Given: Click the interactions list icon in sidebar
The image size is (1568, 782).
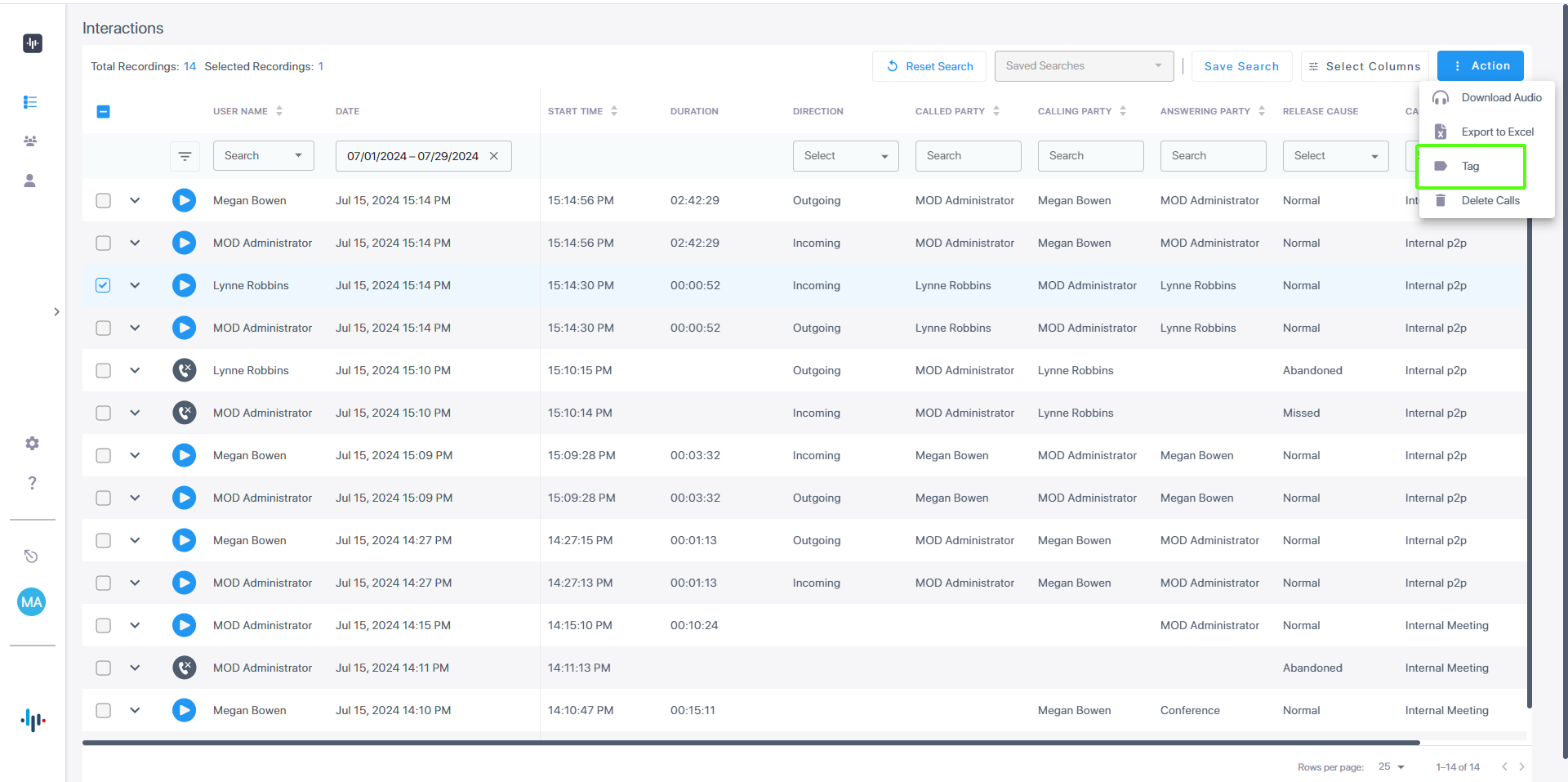Looking at the screenshot, I should [x=30, y=102].
